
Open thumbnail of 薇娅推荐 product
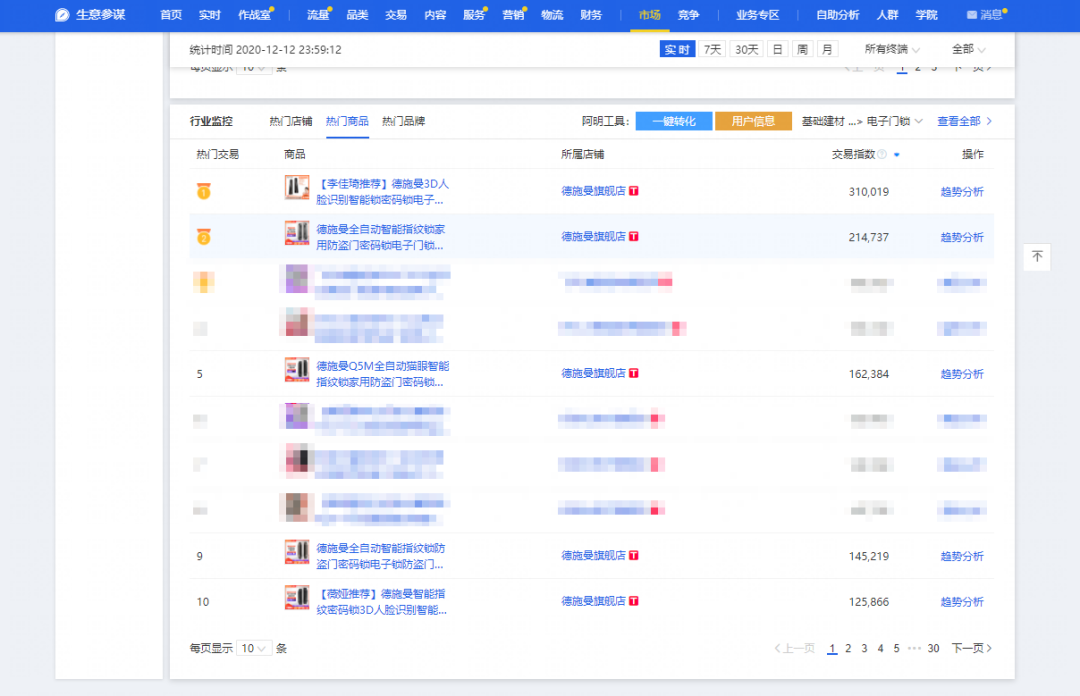[297, 597]
